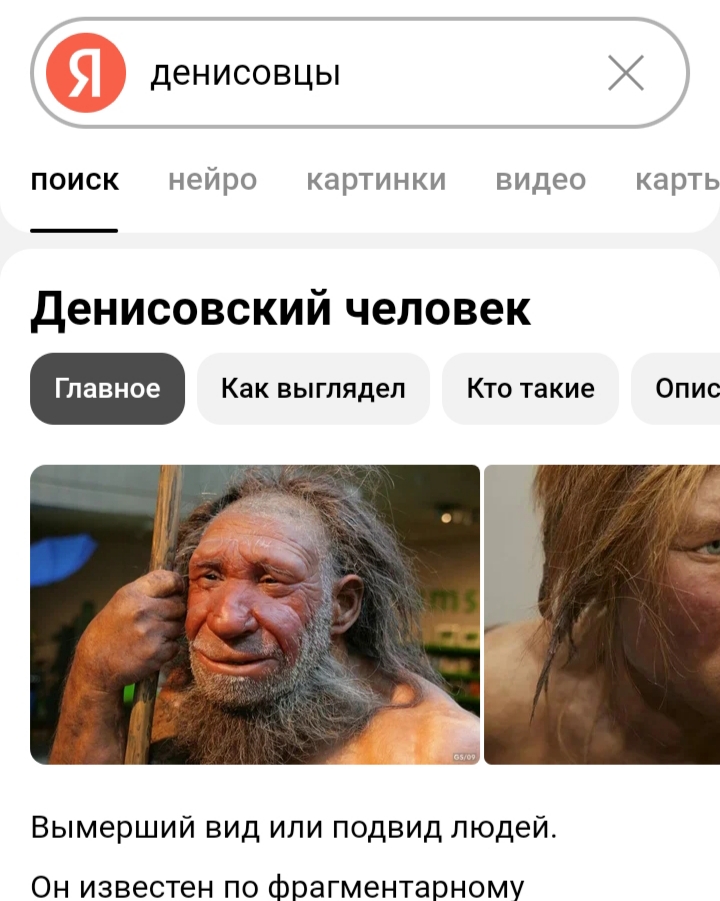Open photo of bearded man holding stick
720x901 pixels.
pos(255,614)
